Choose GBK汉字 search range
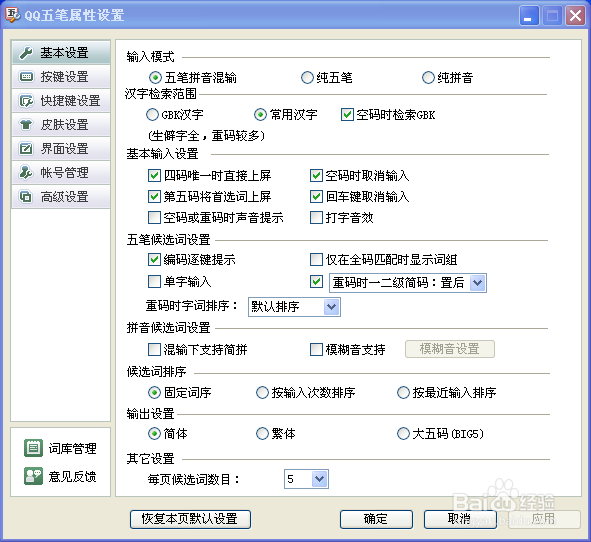This screenshot has height=542, width=591. (x=152, y=115)
